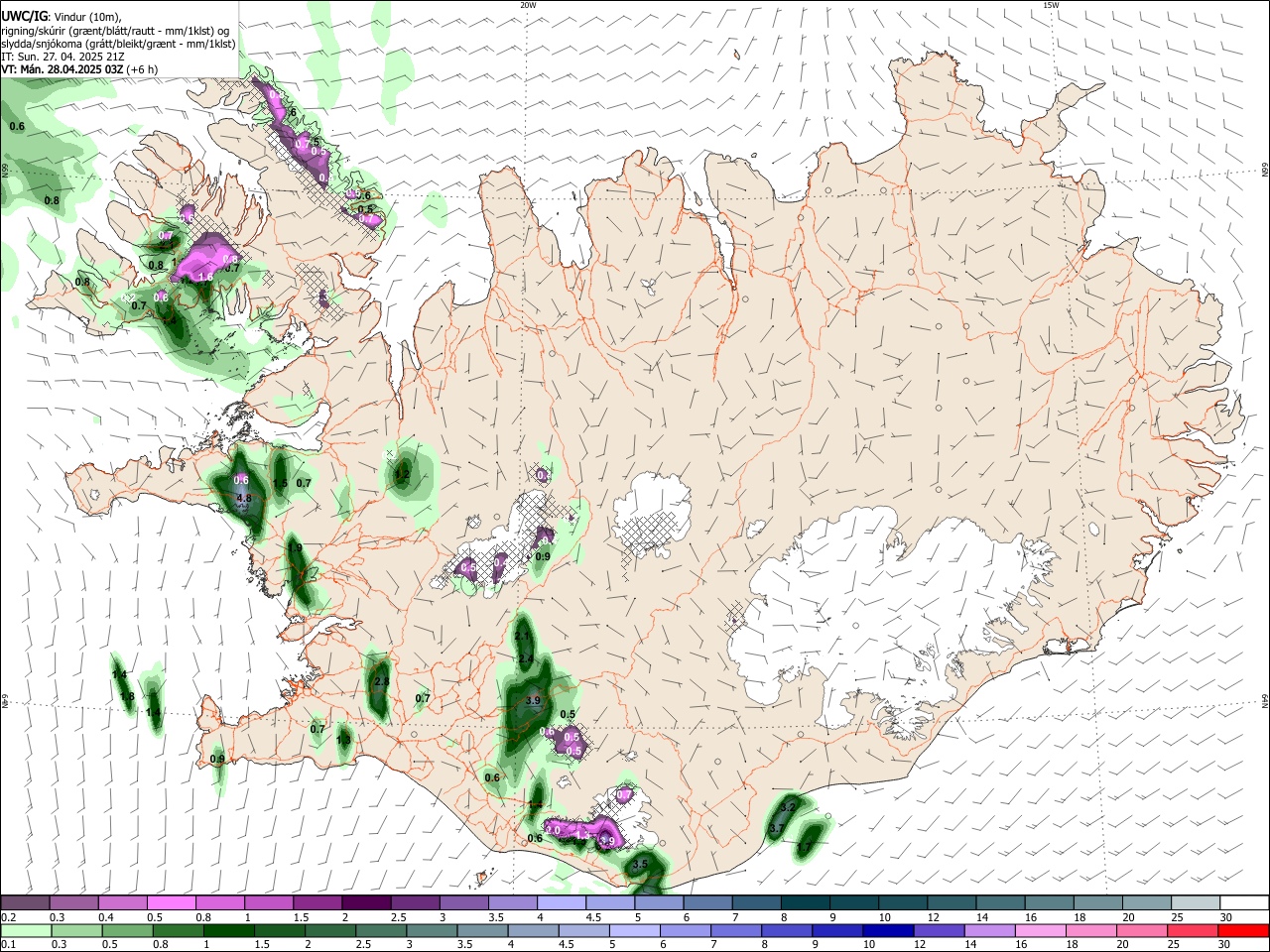
Task: Pick the light pink 16 swatch, lower scale
Action: (x=1040, y=930)
